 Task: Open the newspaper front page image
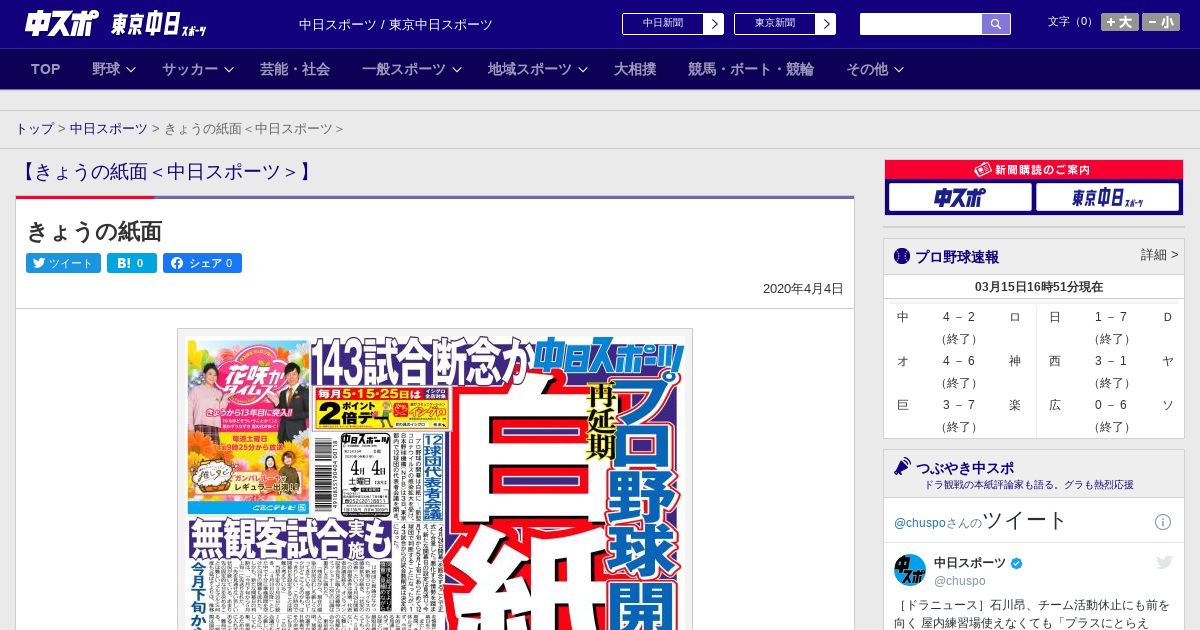pos(435,480)
